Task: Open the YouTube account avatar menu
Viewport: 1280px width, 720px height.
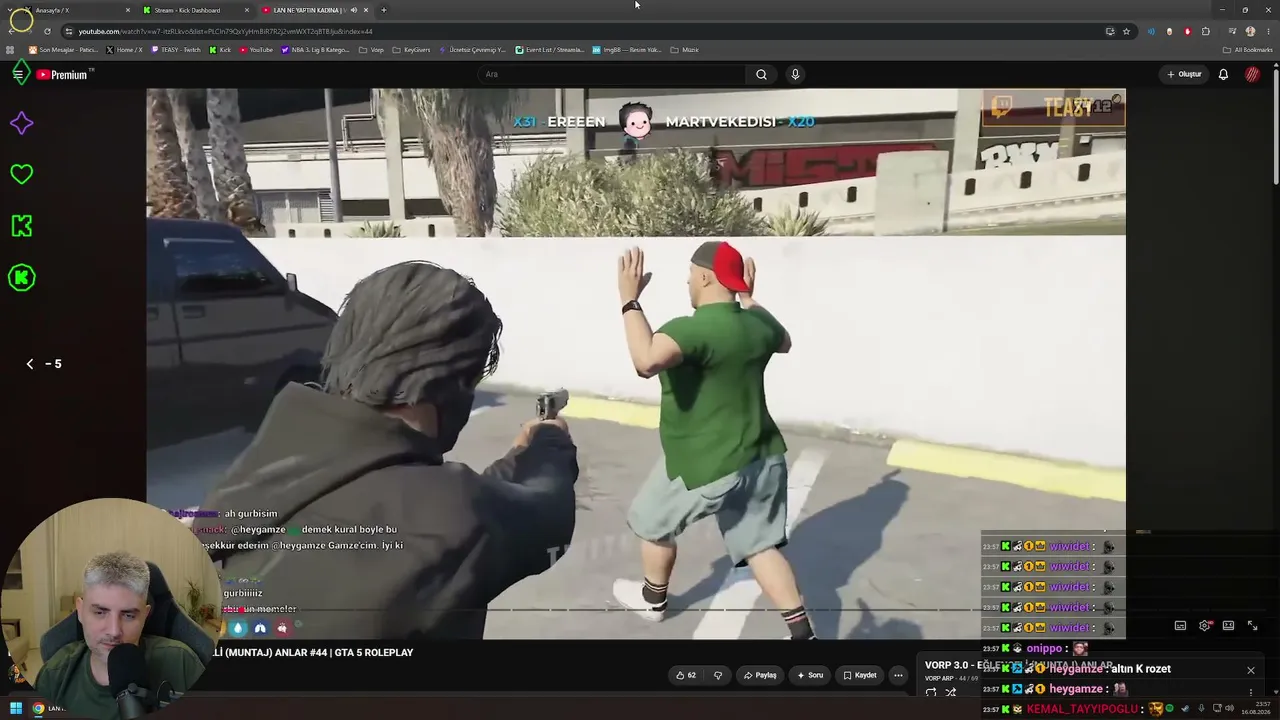Action: [1252, 74]
